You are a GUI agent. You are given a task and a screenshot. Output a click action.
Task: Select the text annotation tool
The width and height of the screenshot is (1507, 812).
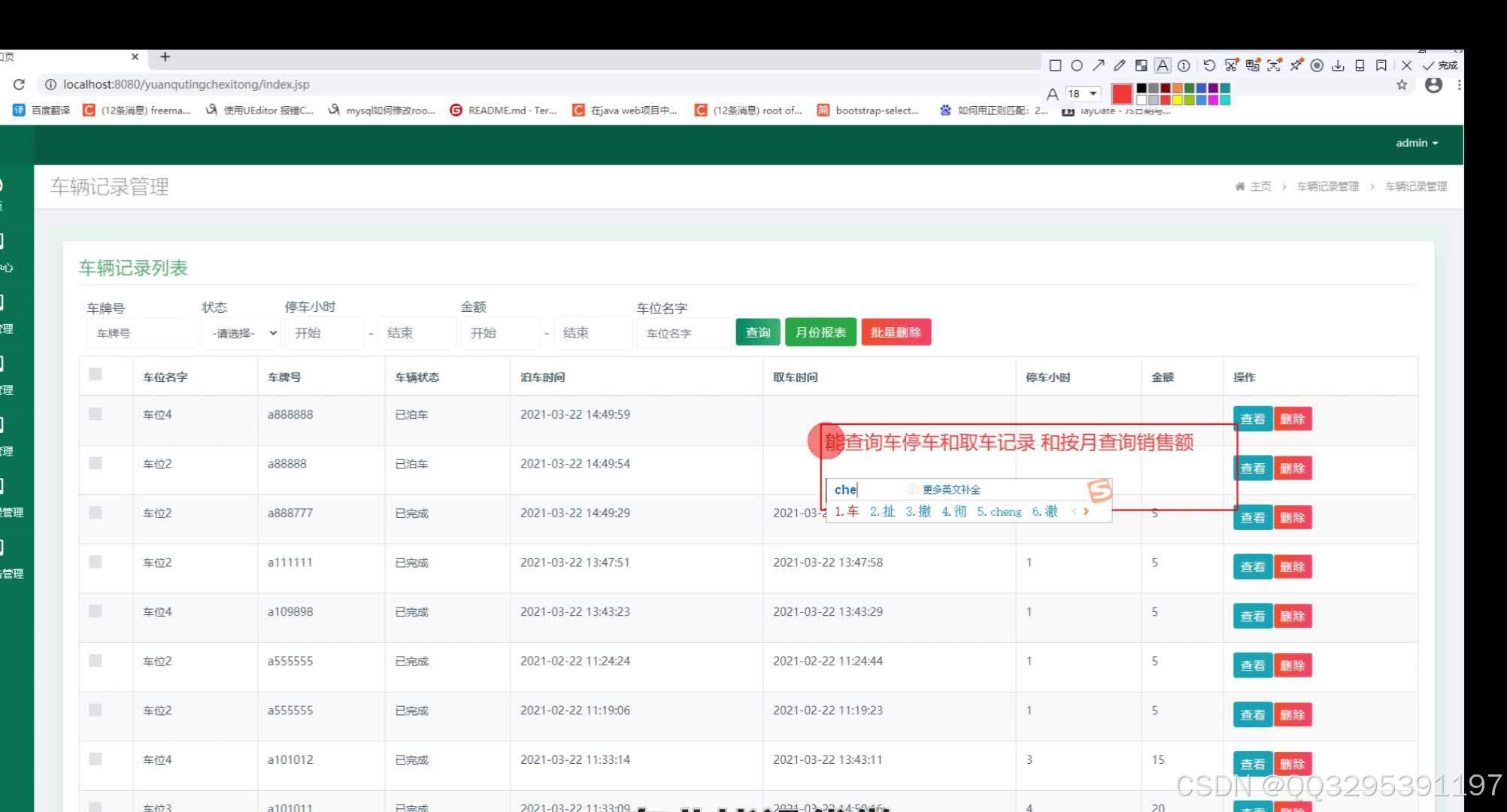coord(1163,65)
